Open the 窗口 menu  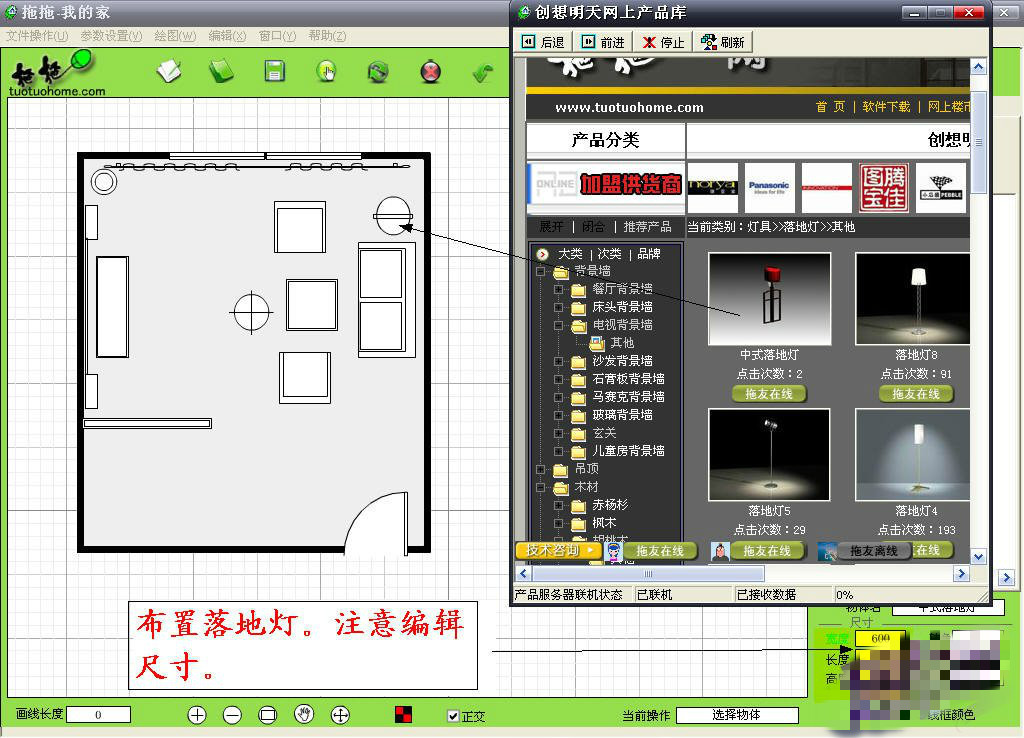tap(278, 36)
